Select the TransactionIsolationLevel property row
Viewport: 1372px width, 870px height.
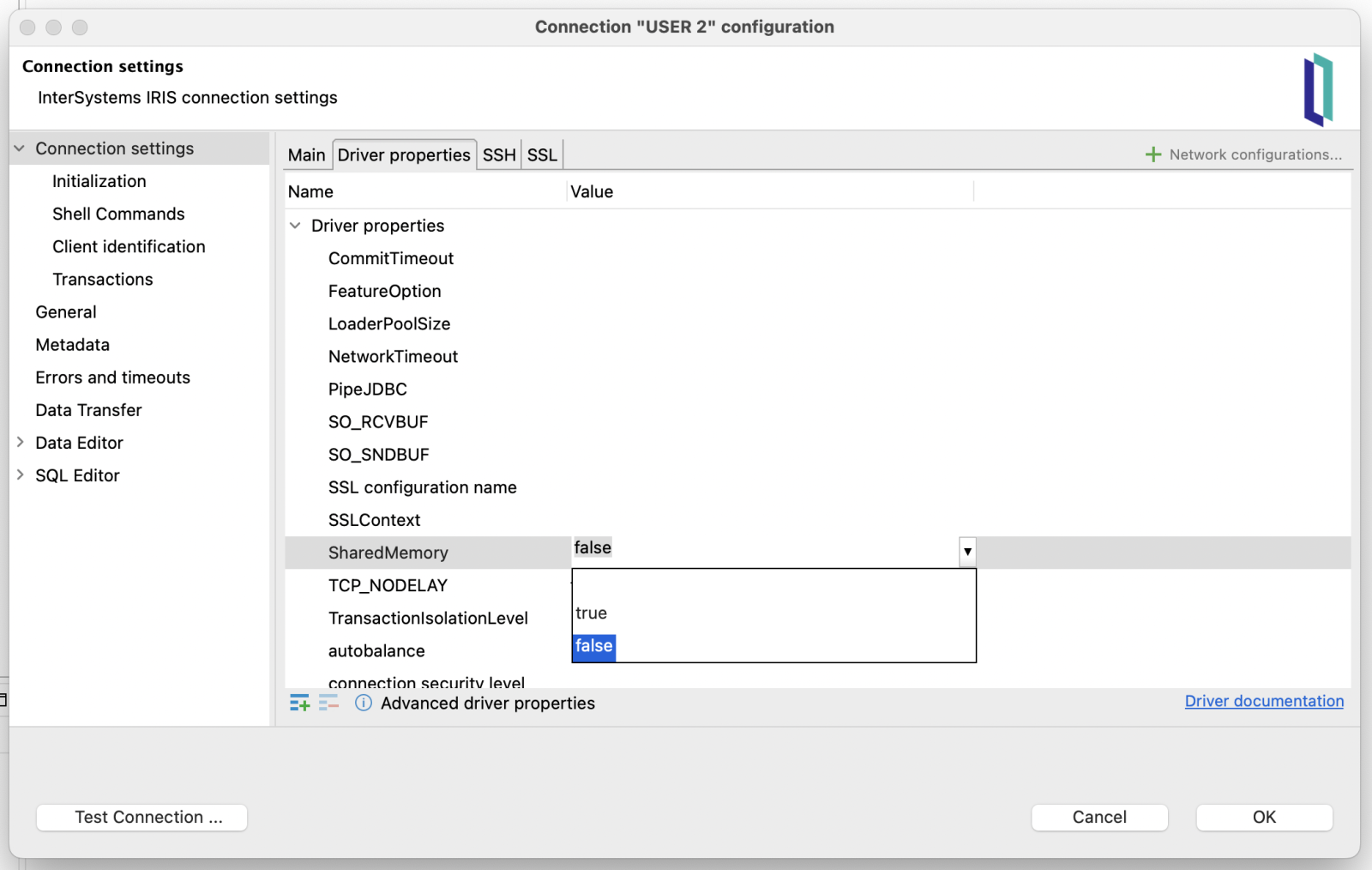coord(428,618)
